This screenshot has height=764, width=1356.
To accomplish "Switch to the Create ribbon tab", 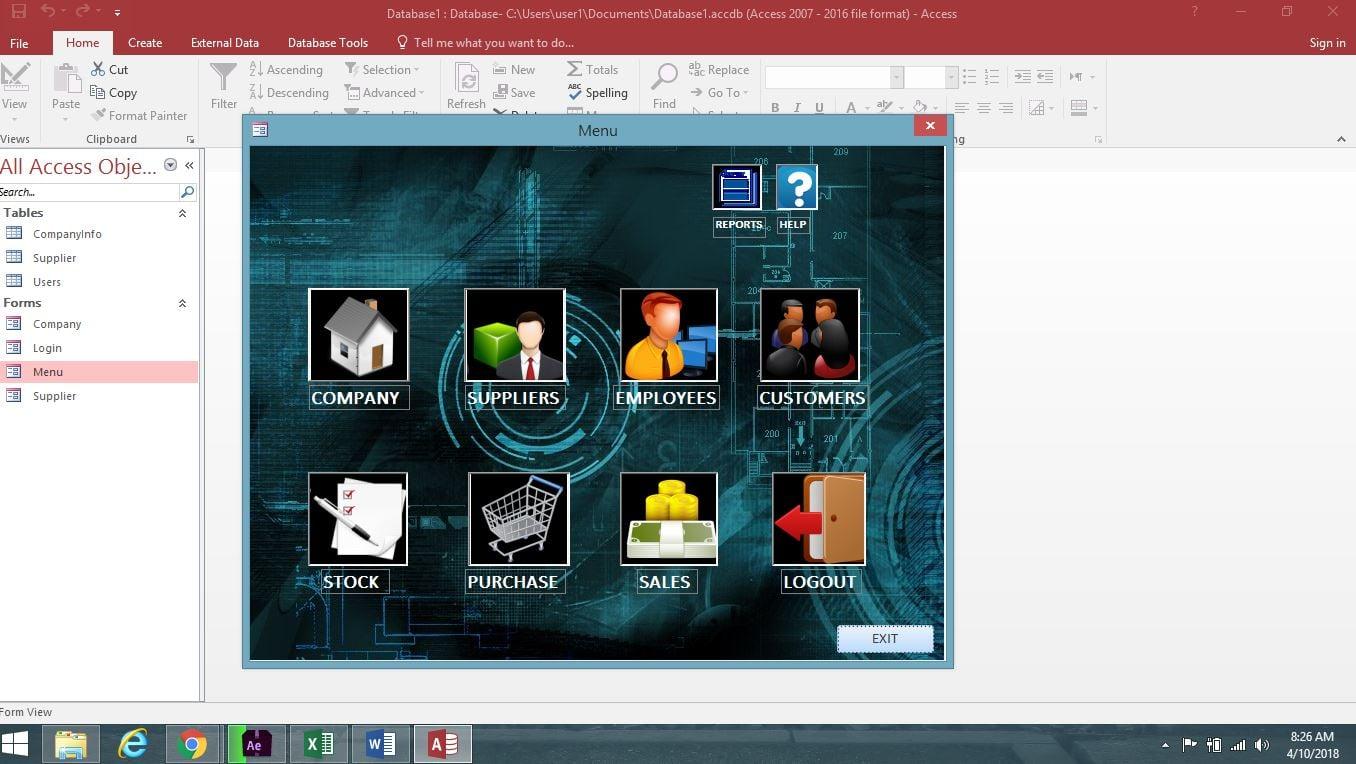I will (144, 42).
